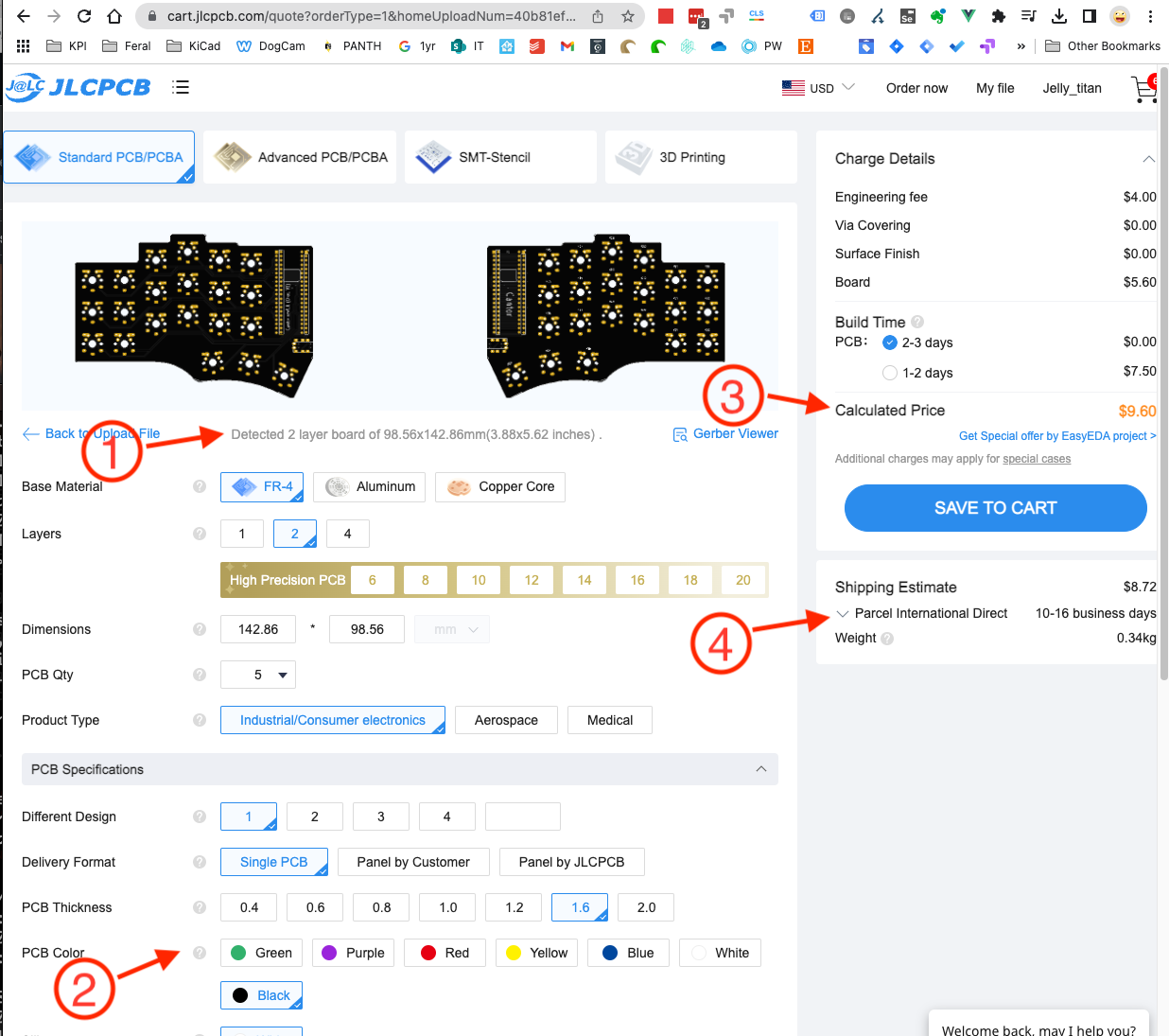Switch to SMT-Stencil tab
Screen dimensions: 1169x1036
(x=500, y=157)
